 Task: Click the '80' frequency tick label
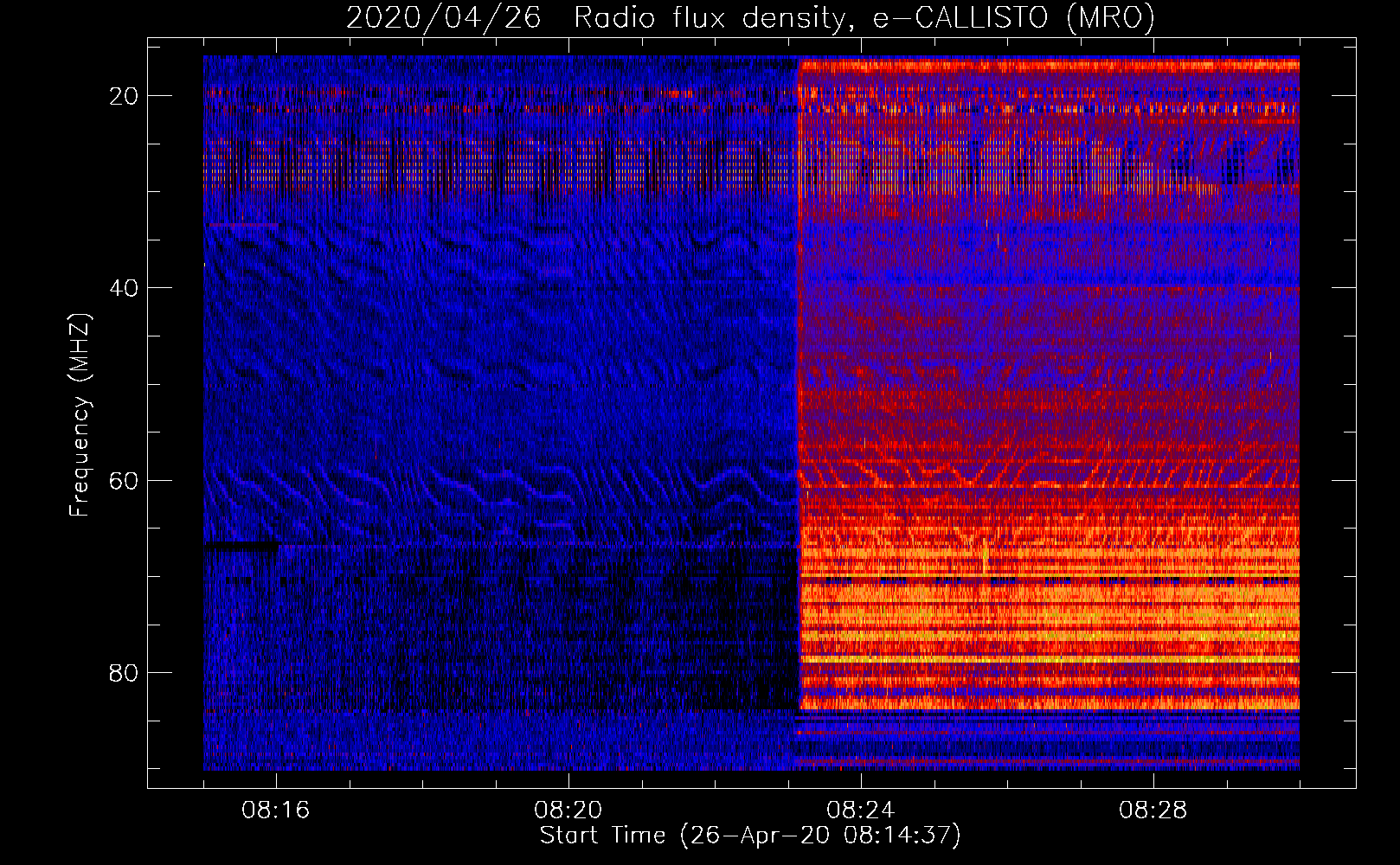click(x=124, y=672)
